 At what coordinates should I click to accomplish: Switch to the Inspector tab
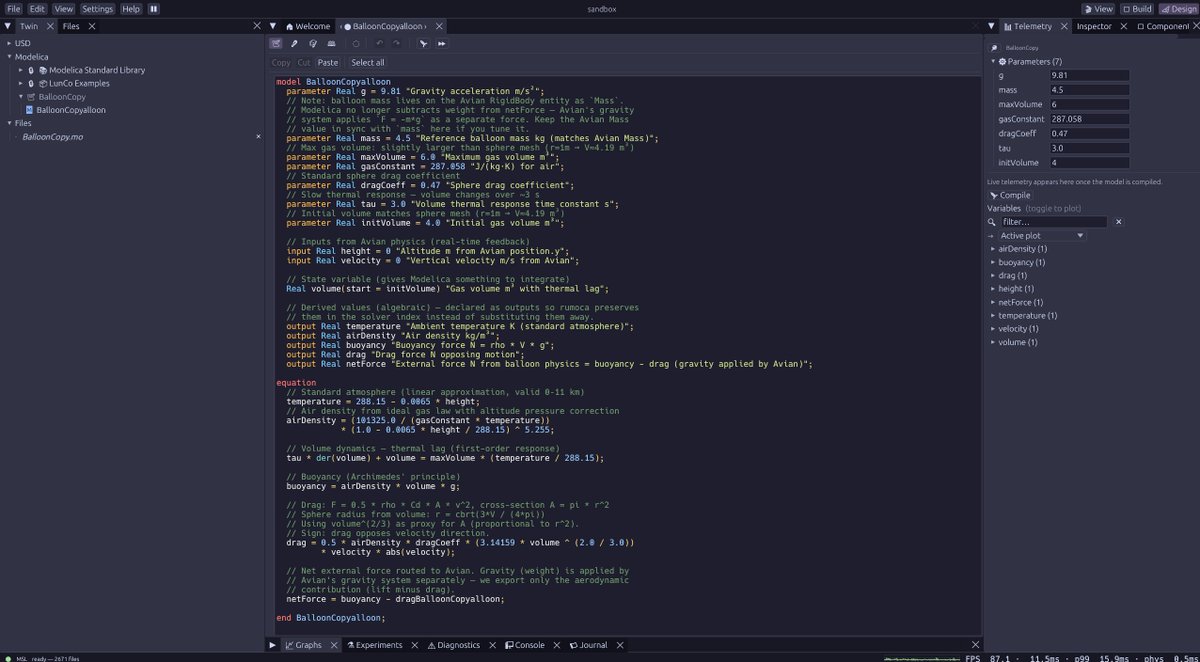point(1093,26)
